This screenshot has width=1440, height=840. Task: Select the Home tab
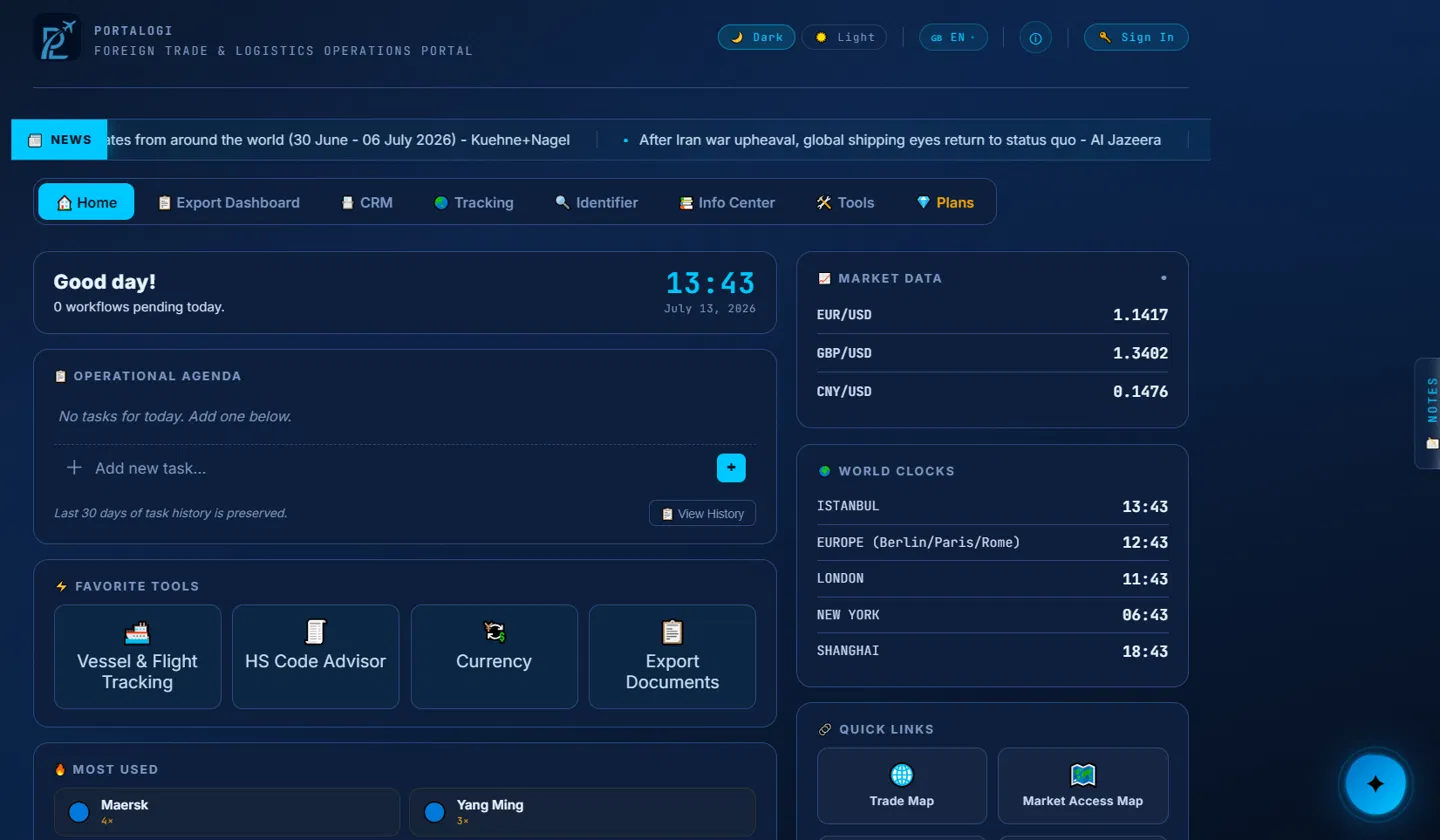(86, 202)
